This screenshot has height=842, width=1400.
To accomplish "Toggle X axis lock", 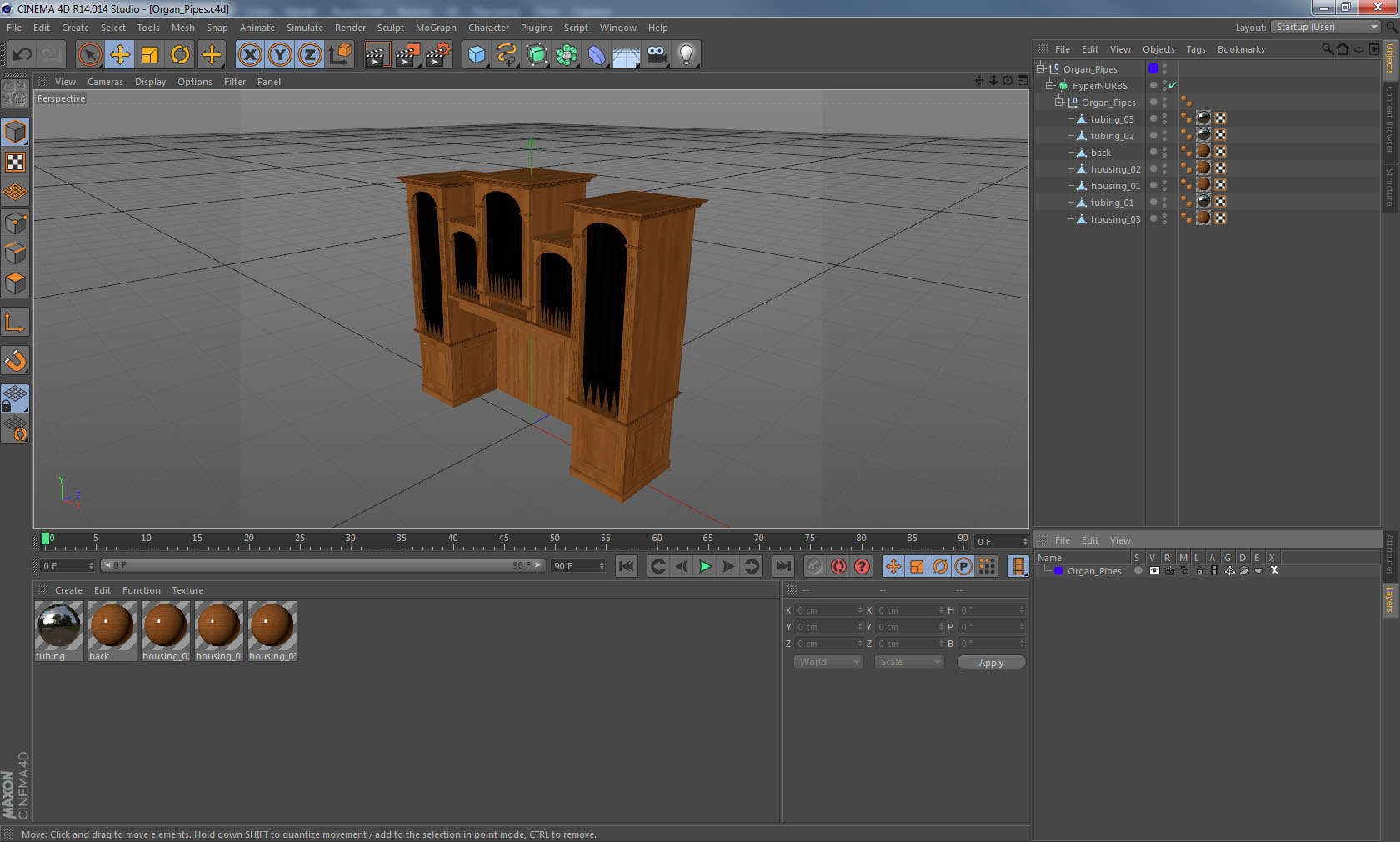I will 249,55.
